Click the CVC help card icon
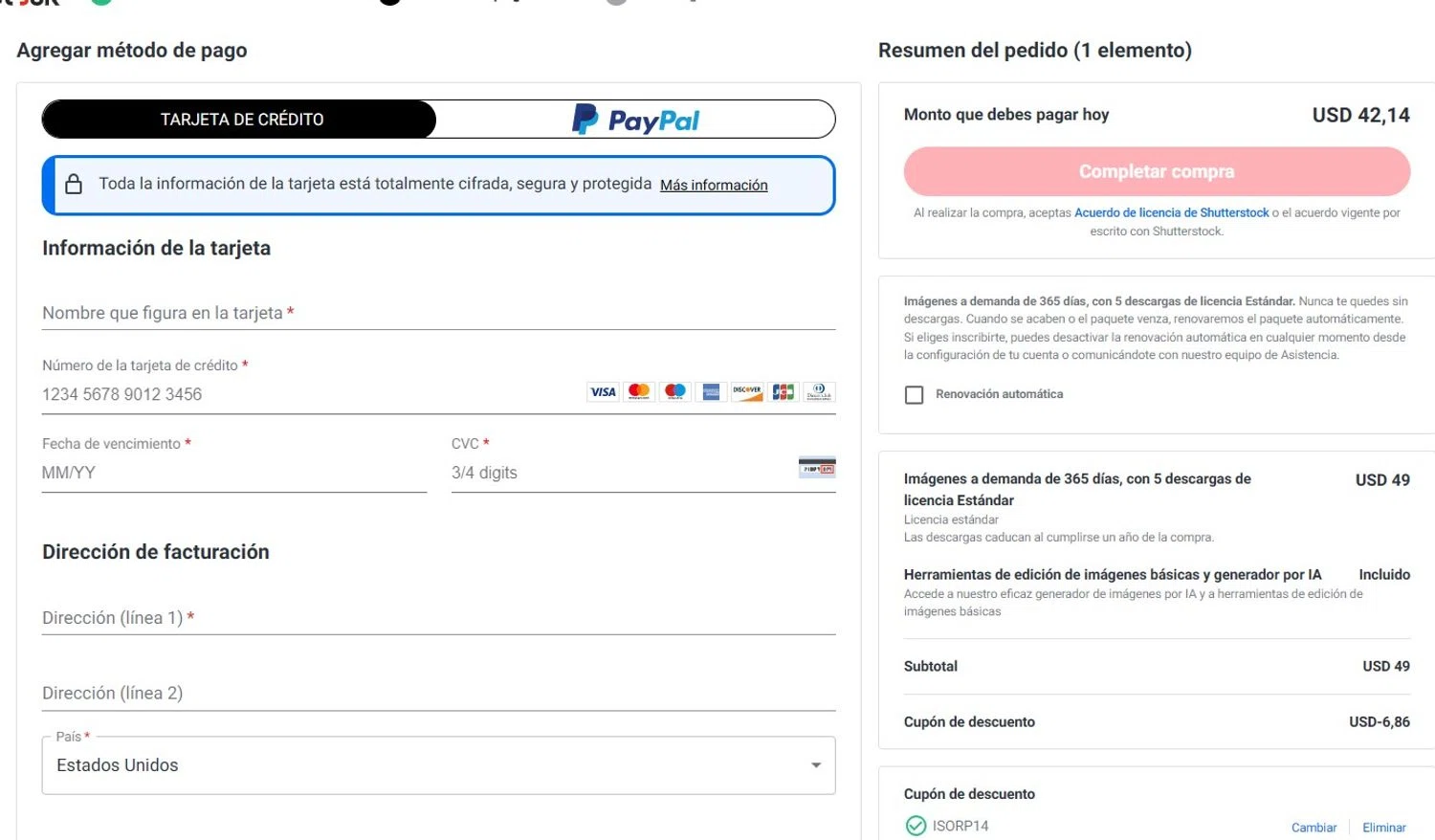 pos(817,468)
